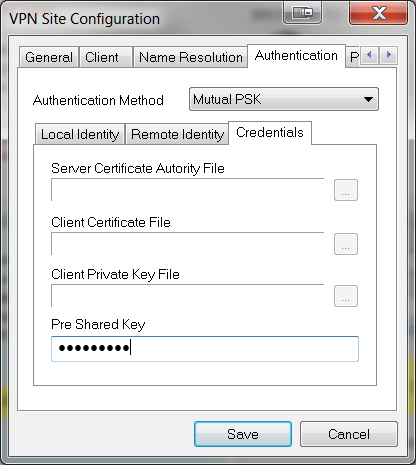Switch to the Remote Identity sub-tab

177,134
